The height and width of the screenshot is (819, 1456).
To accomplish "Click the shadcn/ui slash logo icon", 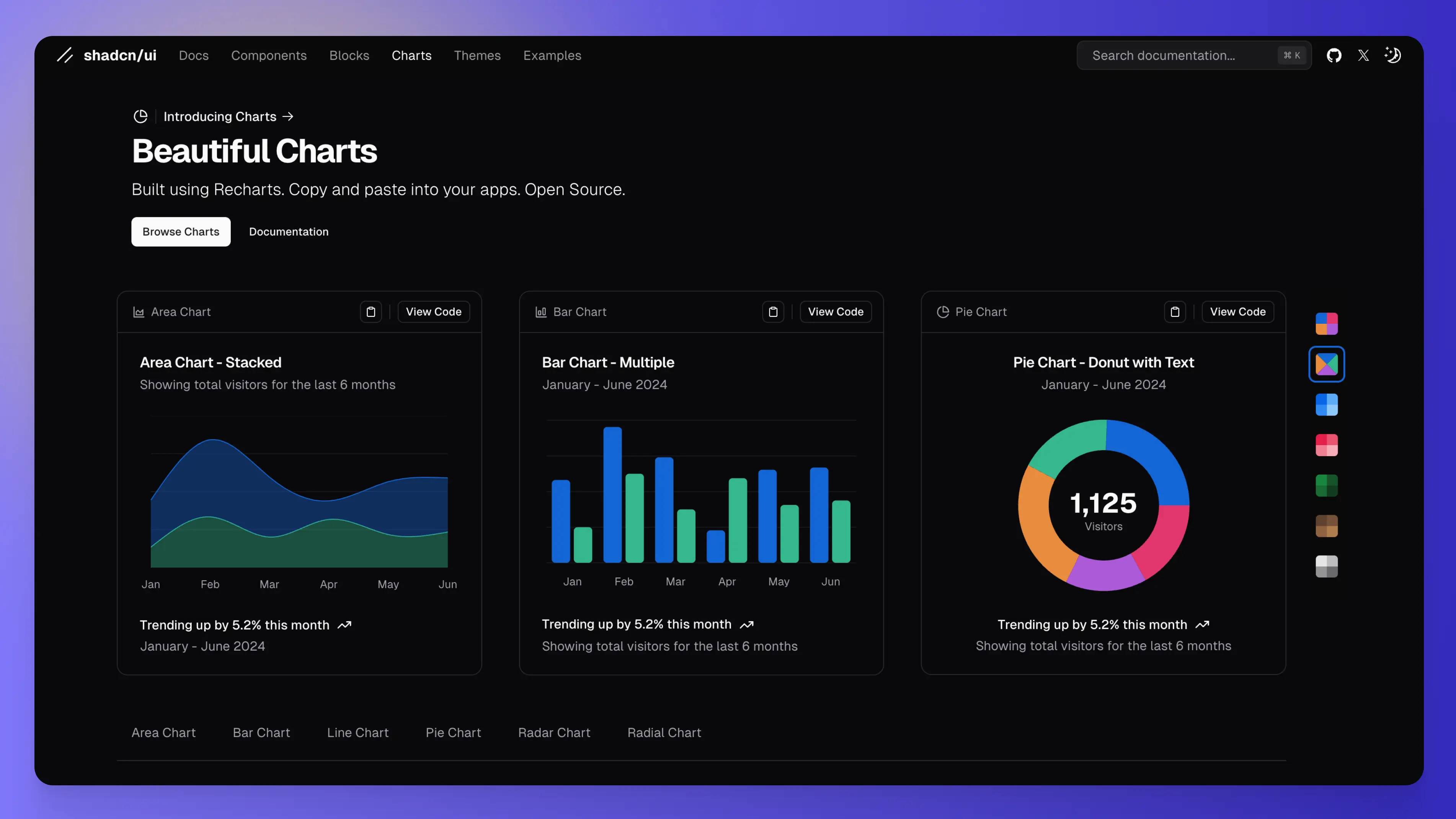I will pyautogui.click(x=65, y=55).
